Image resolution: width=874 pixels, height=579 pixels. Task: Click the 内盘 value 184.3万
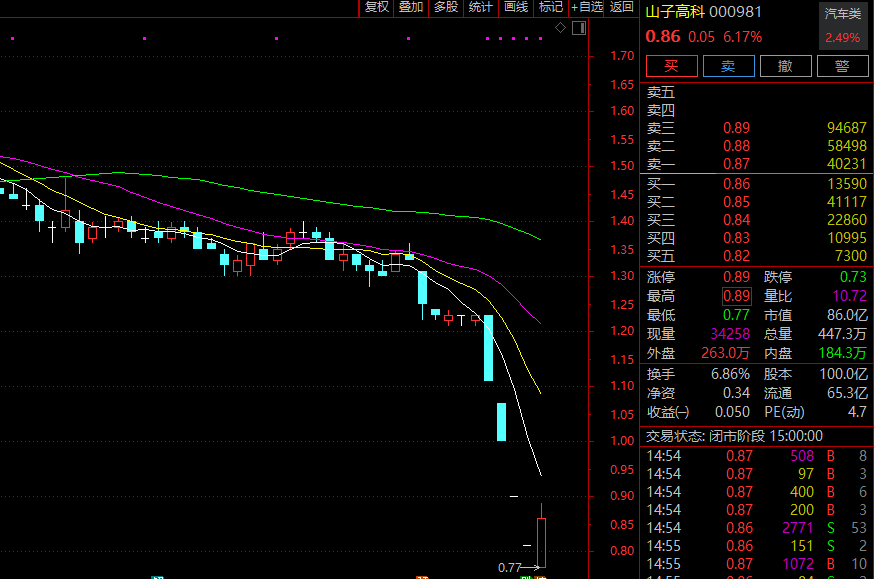(842, 353)
